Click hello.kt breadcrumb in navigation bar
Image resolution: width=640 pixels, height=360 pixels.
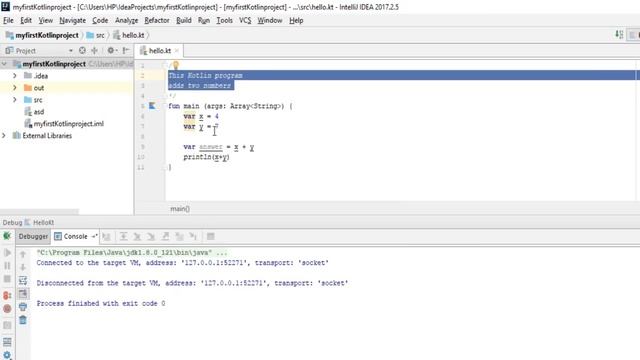coord(129,35)
